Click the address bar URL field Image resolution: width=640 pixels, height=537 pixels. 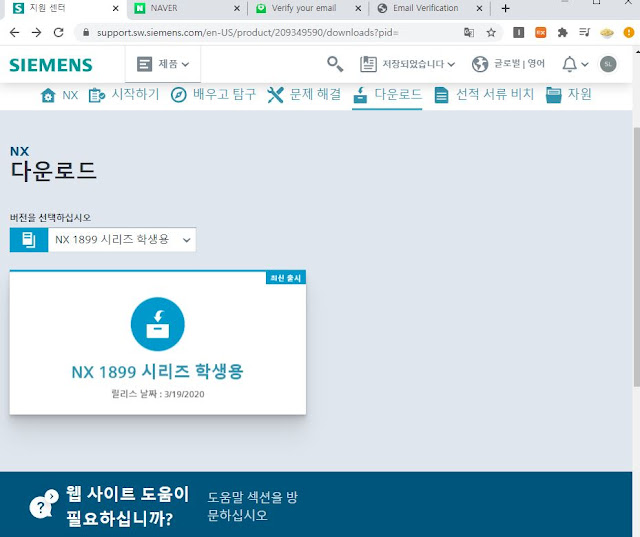pyautogui.click(x=247, y=33)
